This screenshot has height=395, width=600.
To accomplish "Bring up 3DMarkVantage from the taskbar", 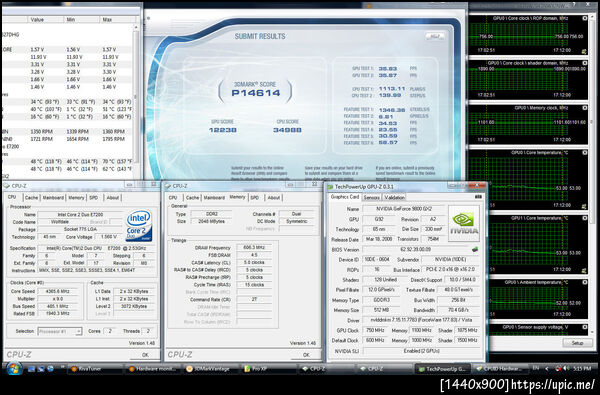I will [x=210, y=369].
